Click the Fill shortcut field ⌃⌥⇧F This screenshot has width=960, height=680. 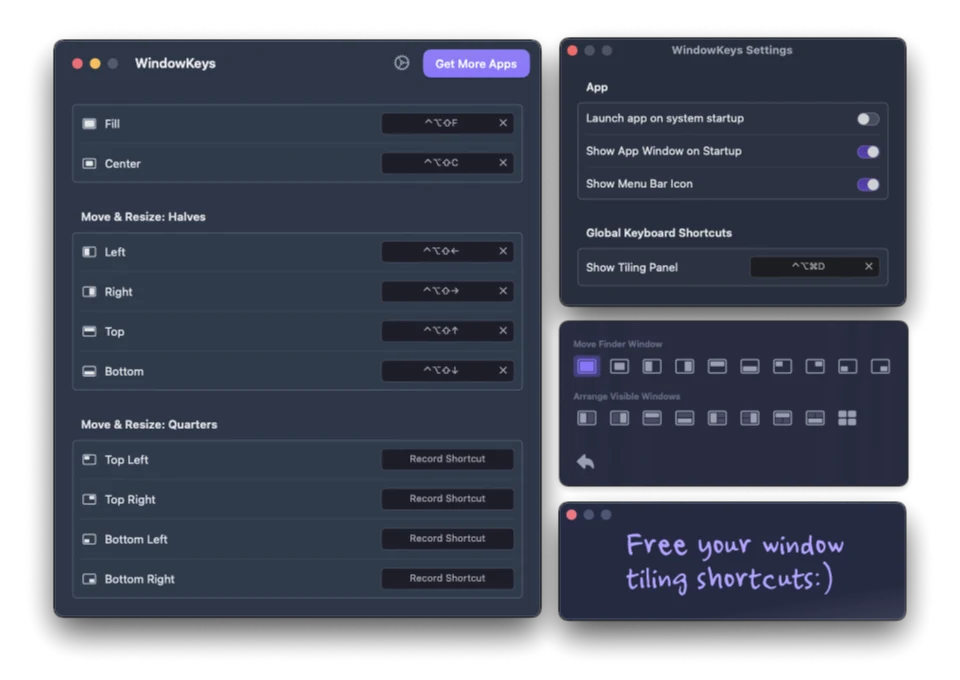pos(447,123)
